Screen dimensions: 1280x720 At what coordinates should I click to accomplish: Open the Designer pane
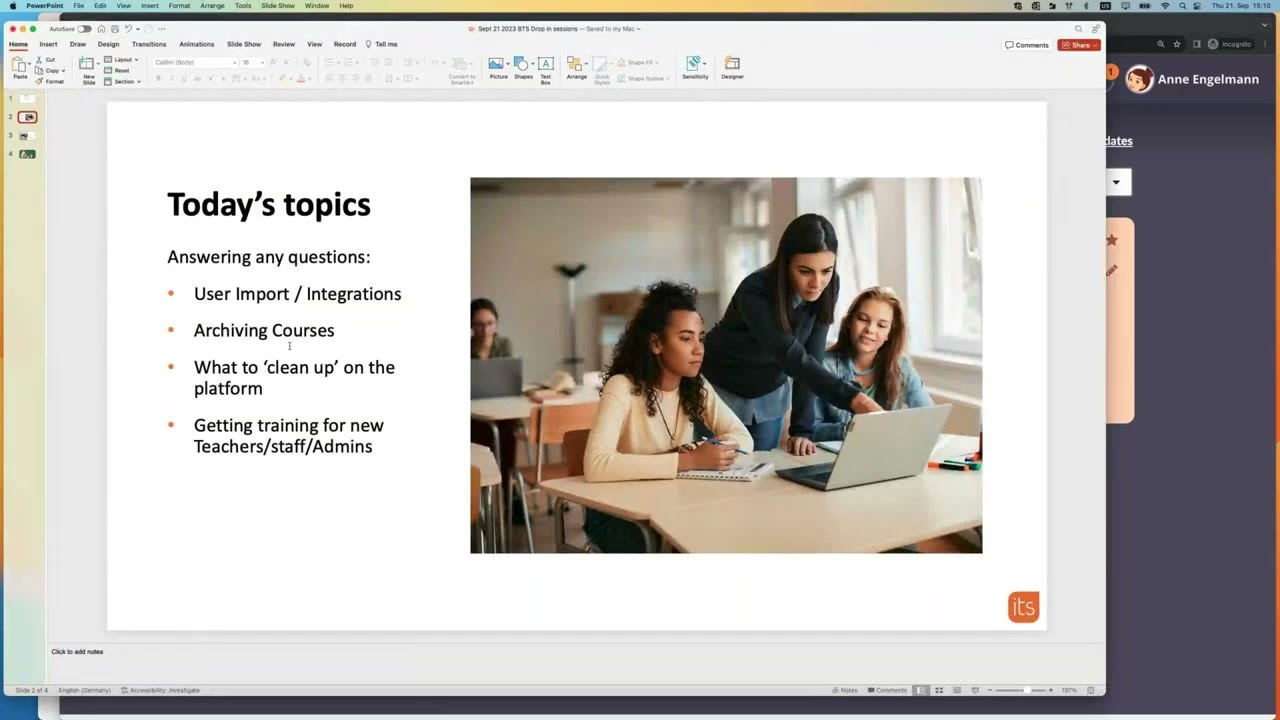pyautogui.click(x=732, y=67)
